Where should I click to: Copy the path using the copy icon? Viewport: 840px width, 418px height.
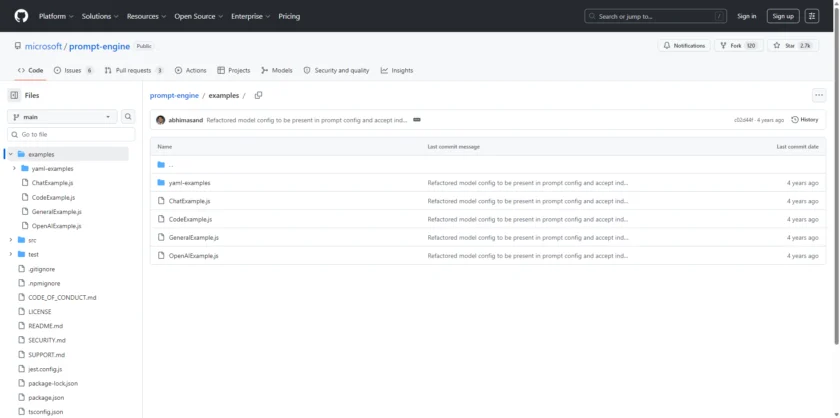tap(258, 95)
